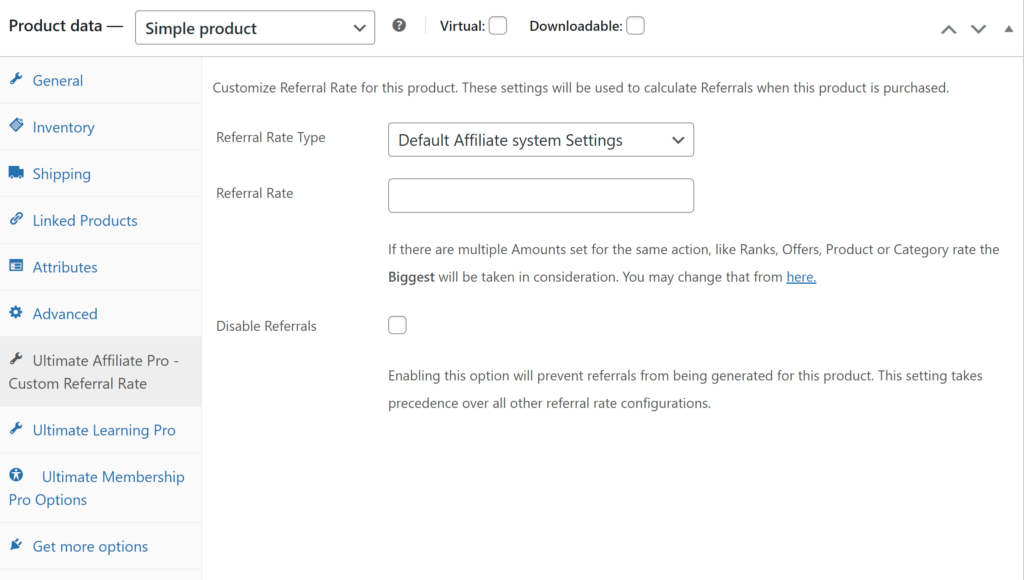Click the Inventory tag icon

pyautogui.click(x=16, y=126)
